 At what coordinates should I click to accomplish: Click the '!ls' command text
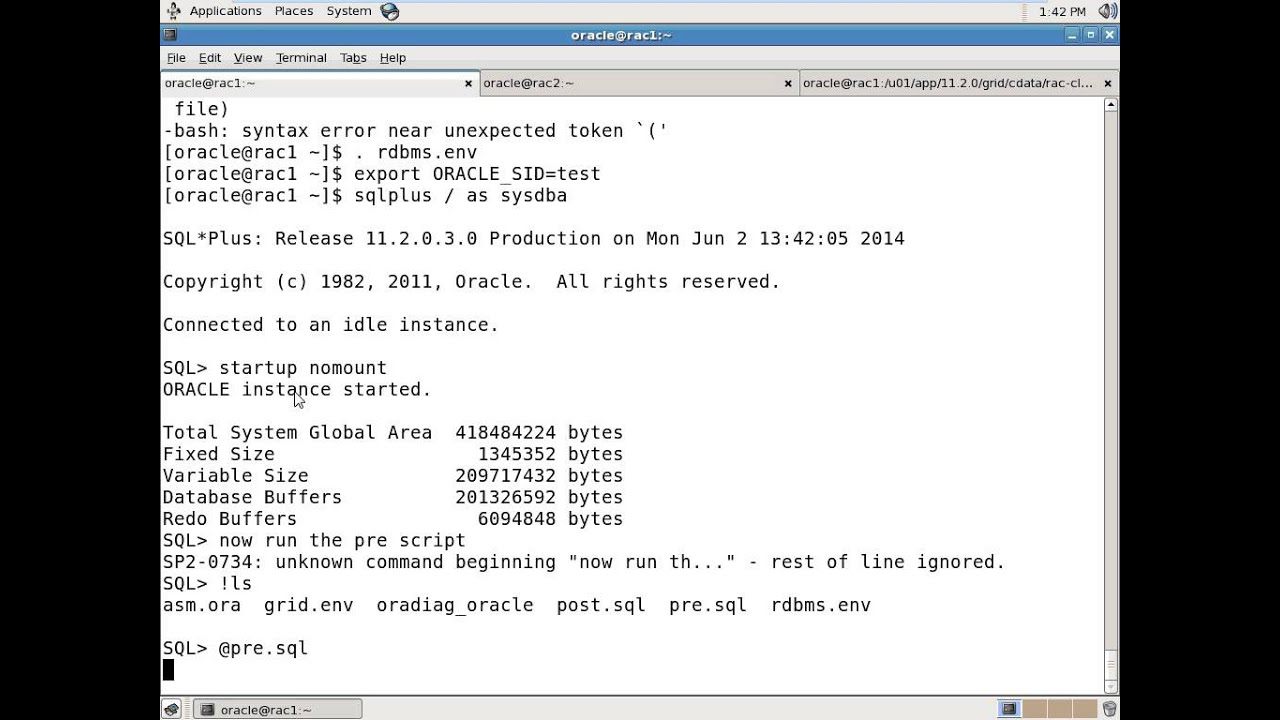tap(236, 583)
